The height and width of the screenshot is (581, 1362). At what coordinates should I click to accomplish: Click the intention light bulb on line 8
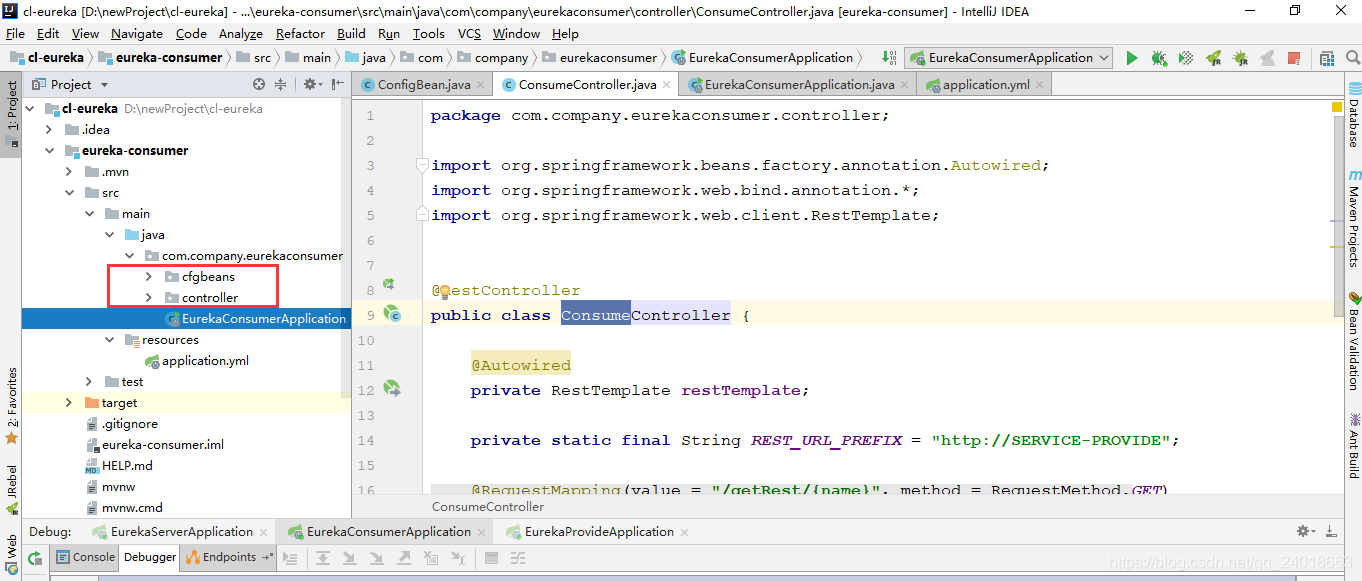(x=445, y=291)
